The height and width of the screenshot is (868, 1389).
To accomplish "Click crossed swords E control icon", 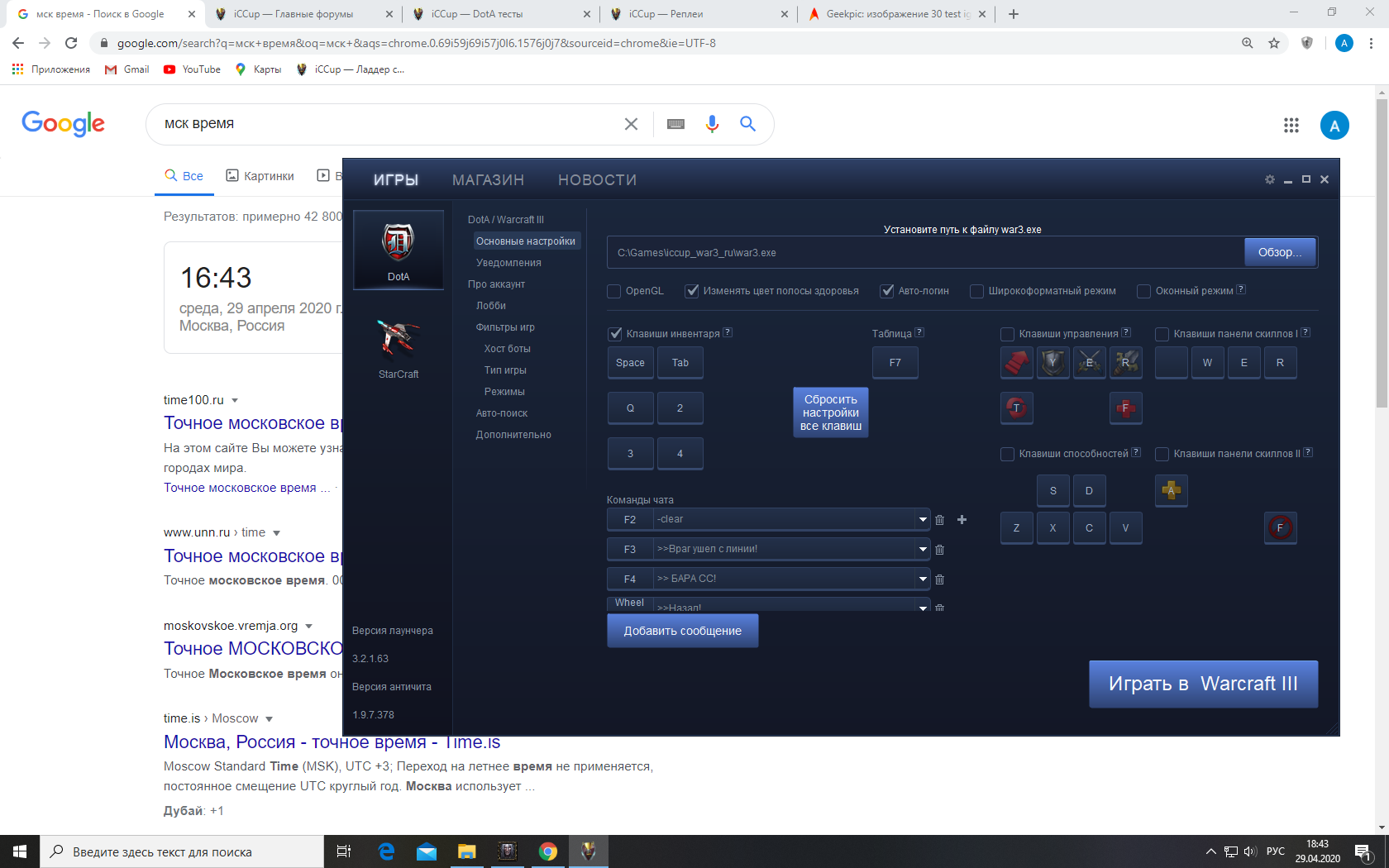I will click(x=1090, y=362).
